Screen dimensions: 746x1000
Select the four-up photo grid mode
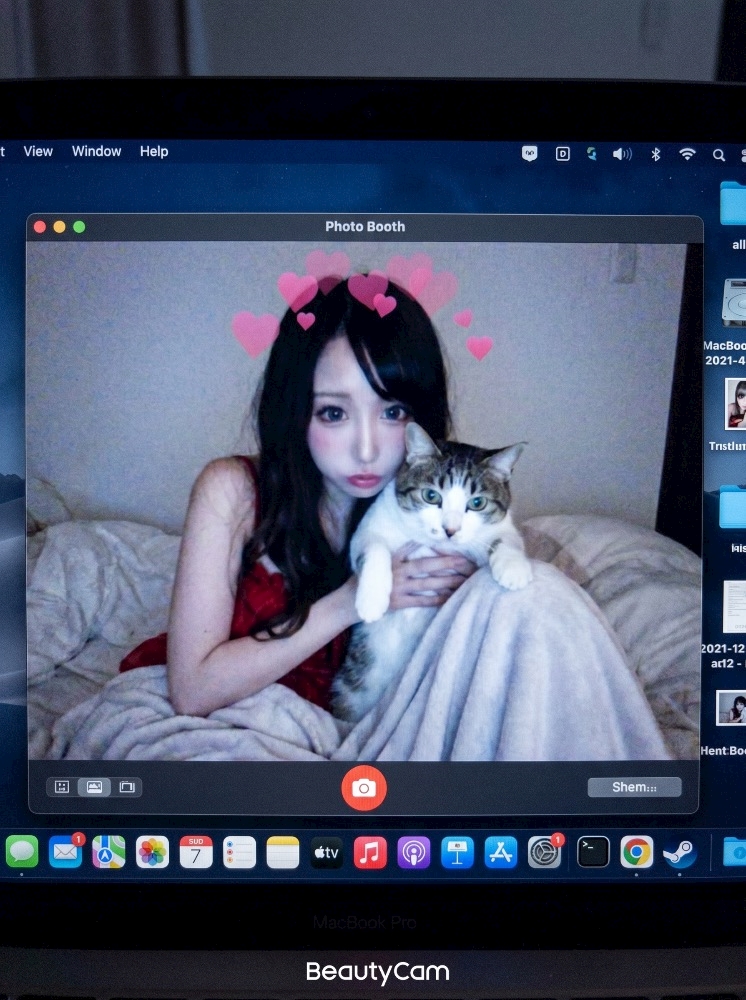pos(62,787)
